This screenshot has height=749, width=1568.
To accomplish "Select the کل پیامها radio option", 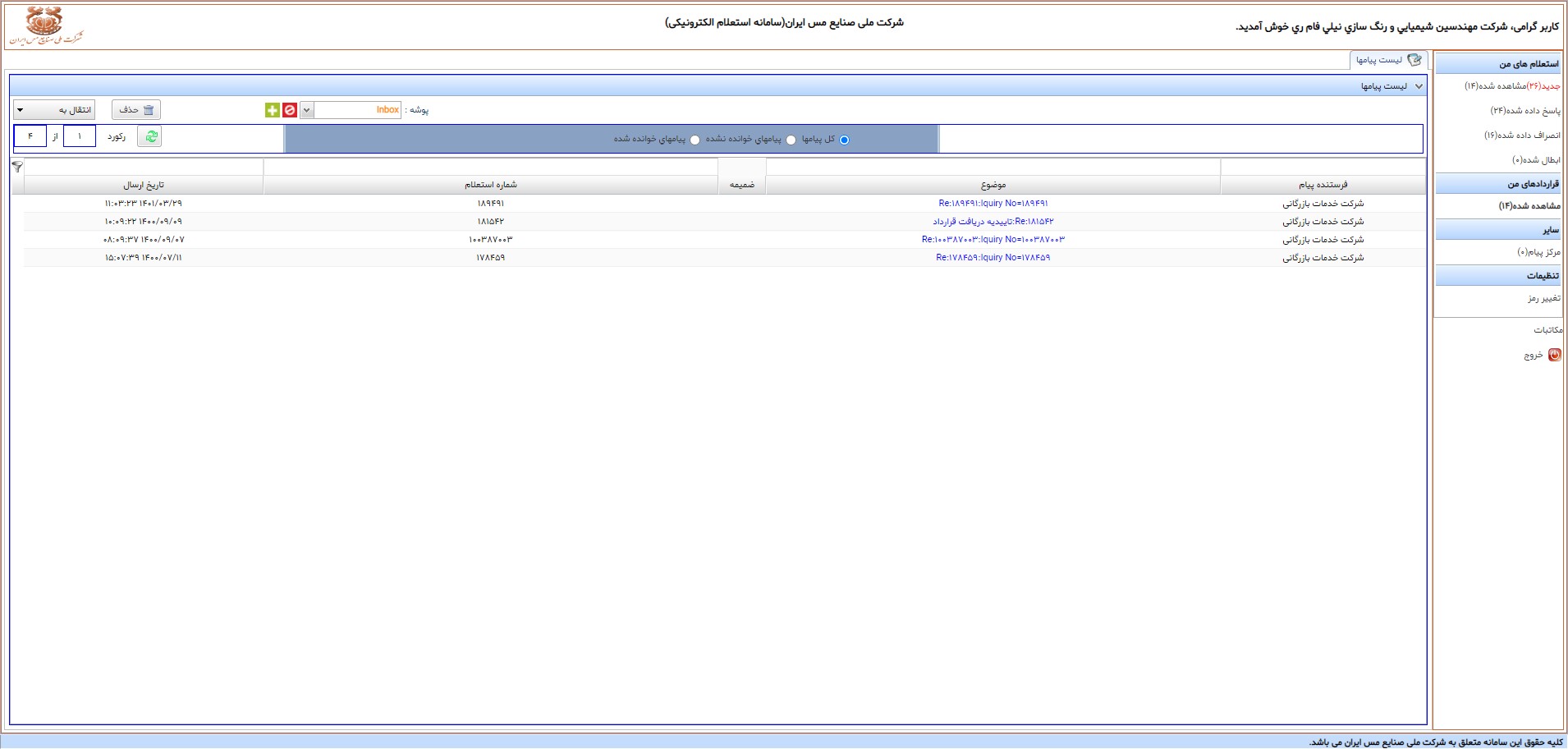I will (x=844, y=140).
